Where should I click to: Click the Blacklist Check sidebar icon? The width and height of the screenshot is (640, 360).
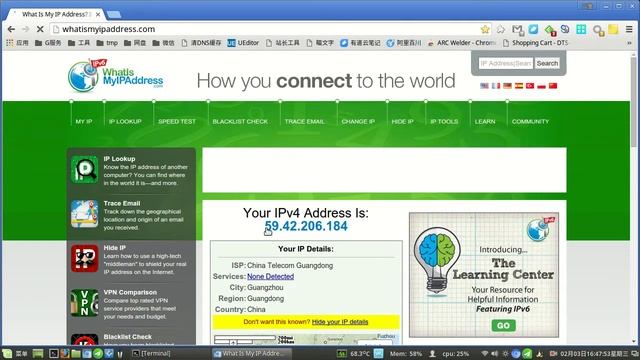tap(84, 340)
